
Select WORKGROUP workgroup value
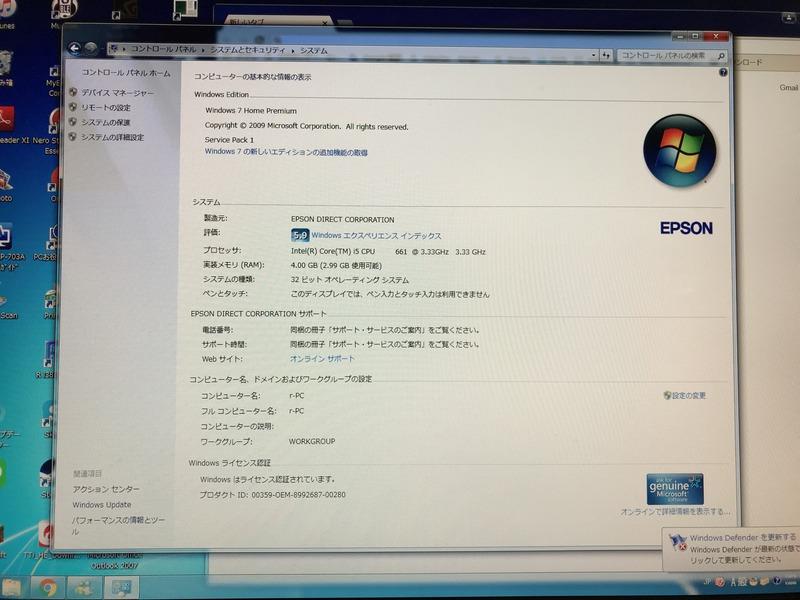tap(312, 441)
